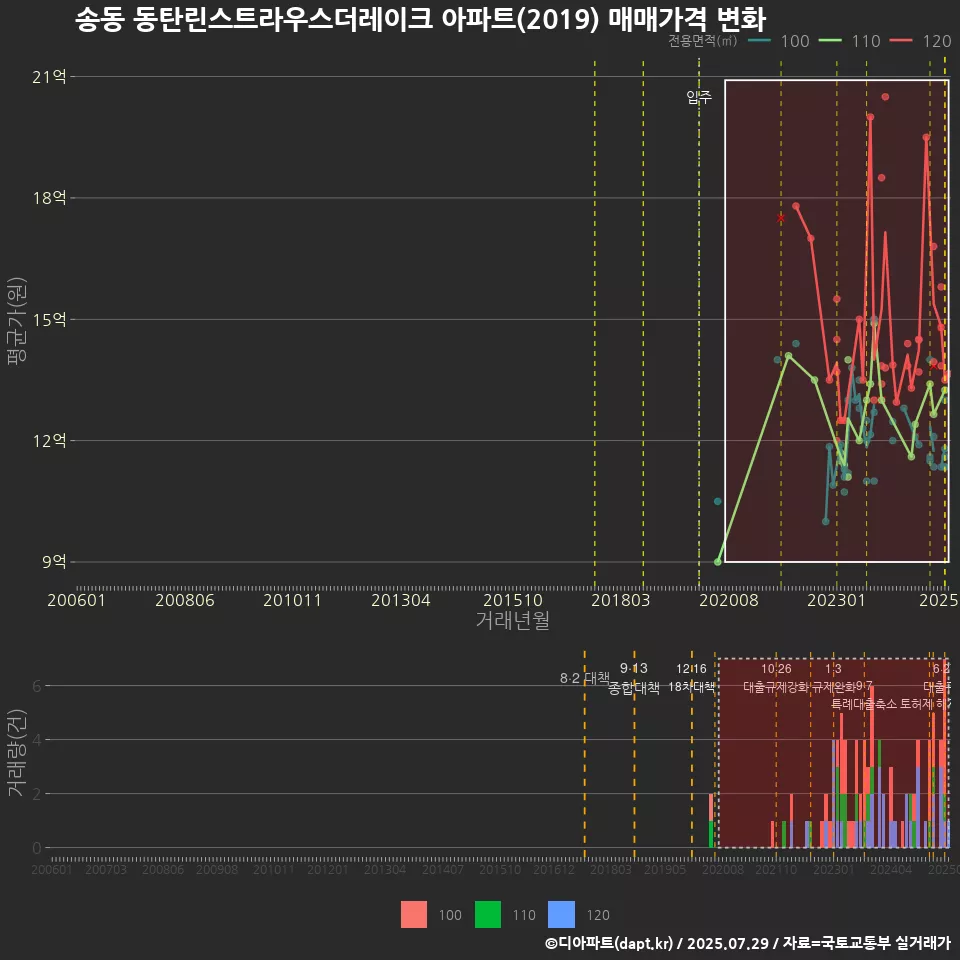Click the 10·26 대출규제강화 marker label

pyautogui.click(x=776, y=677)
